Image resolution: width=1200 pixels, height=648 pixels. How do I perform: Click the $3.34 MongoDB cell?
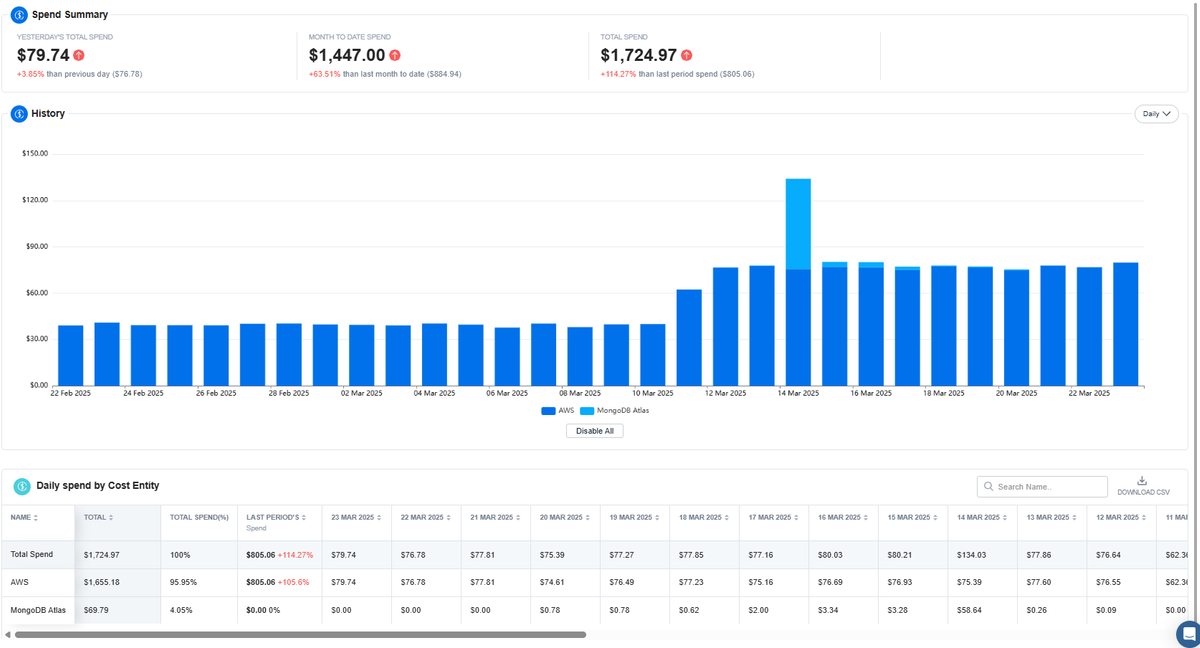click(x=829, y=610)
